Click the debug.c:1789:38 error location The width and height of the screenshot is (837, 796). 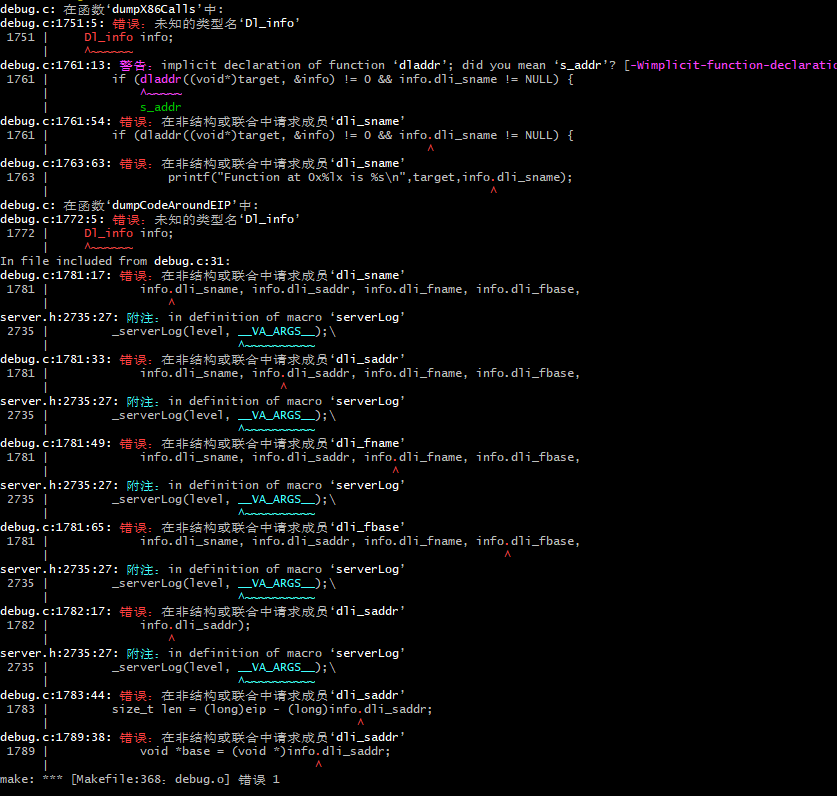click(x=56, y=737)
